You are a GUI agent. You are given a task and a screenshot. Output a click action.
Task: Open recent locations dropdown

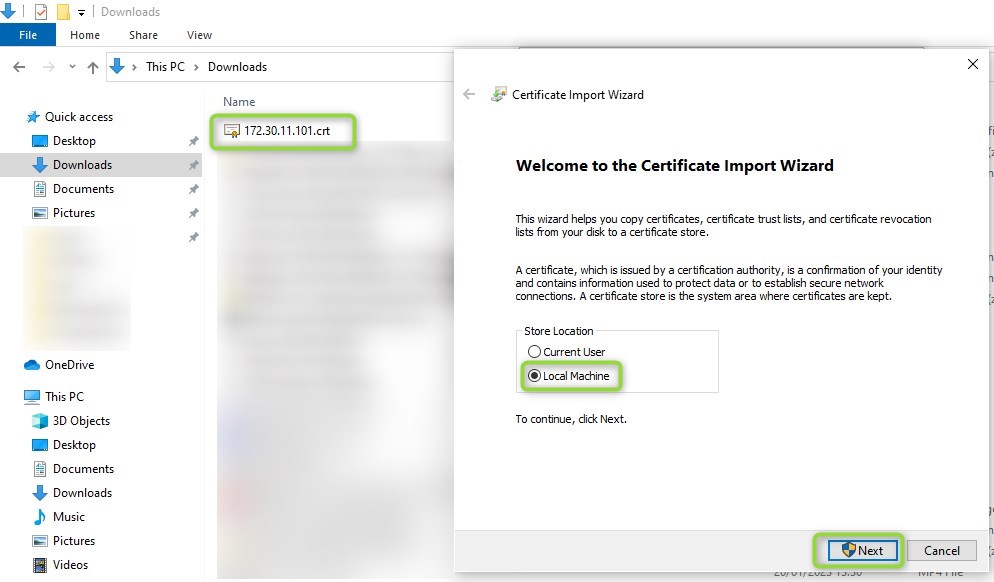click(x=72, y=67)
